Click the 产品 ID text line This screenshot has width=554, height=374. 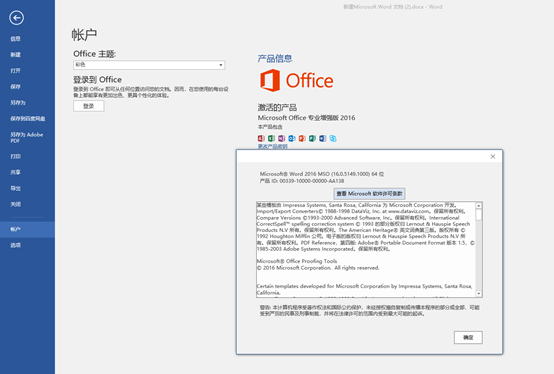pyautogui.click(x=302, y=181)
